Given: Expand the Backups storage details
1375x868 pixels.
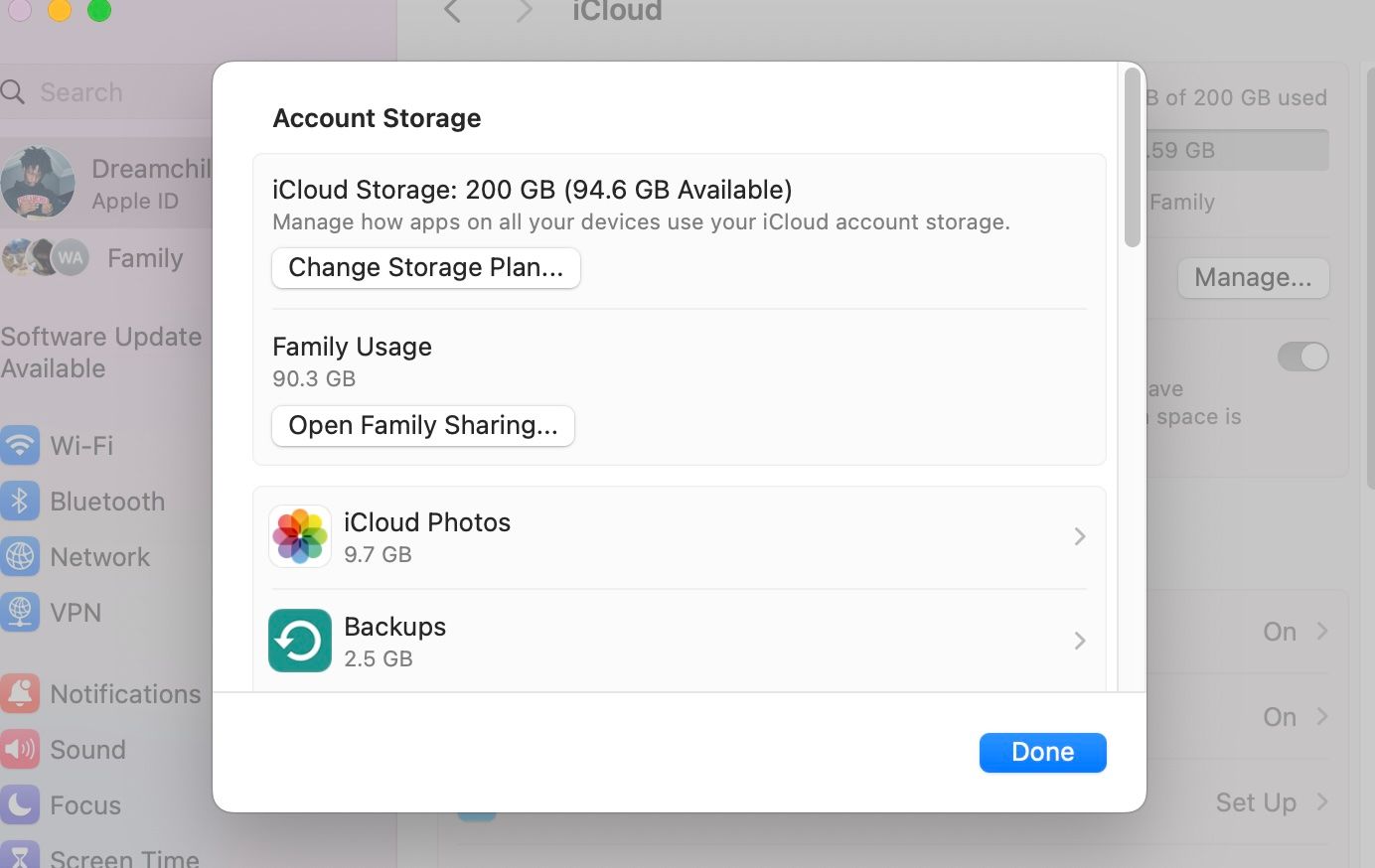Looking at the screenshot, I should pyautogui.click(x=1079, y=641).
